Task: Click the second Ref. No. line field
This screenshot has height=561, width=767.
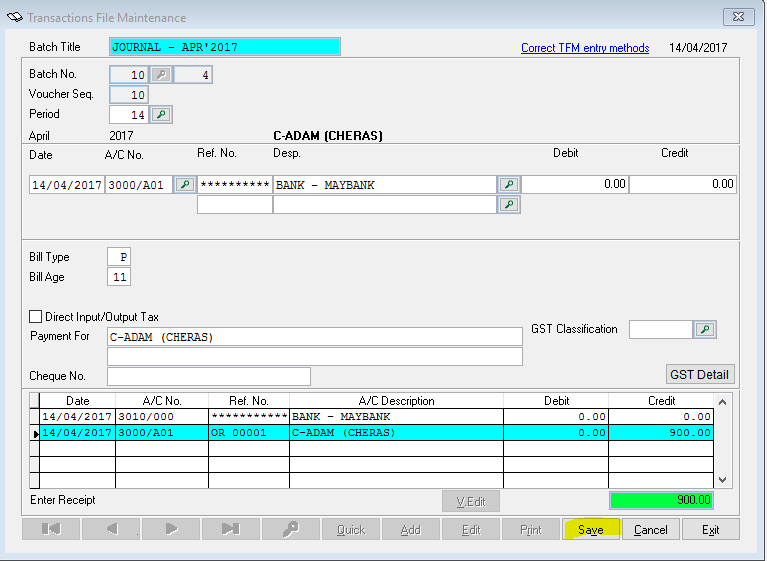Action: tap(235, 205)
